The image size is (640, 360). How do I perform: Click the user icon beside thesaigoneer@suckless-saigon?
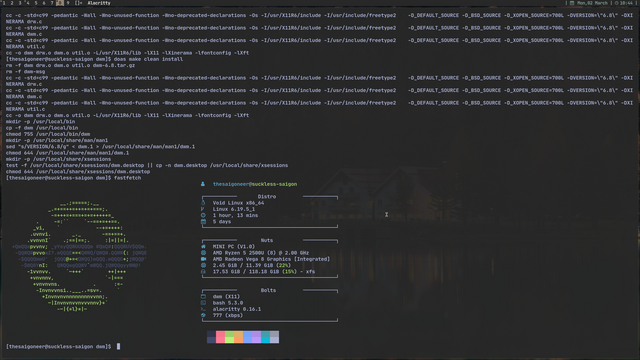(203, 184)
